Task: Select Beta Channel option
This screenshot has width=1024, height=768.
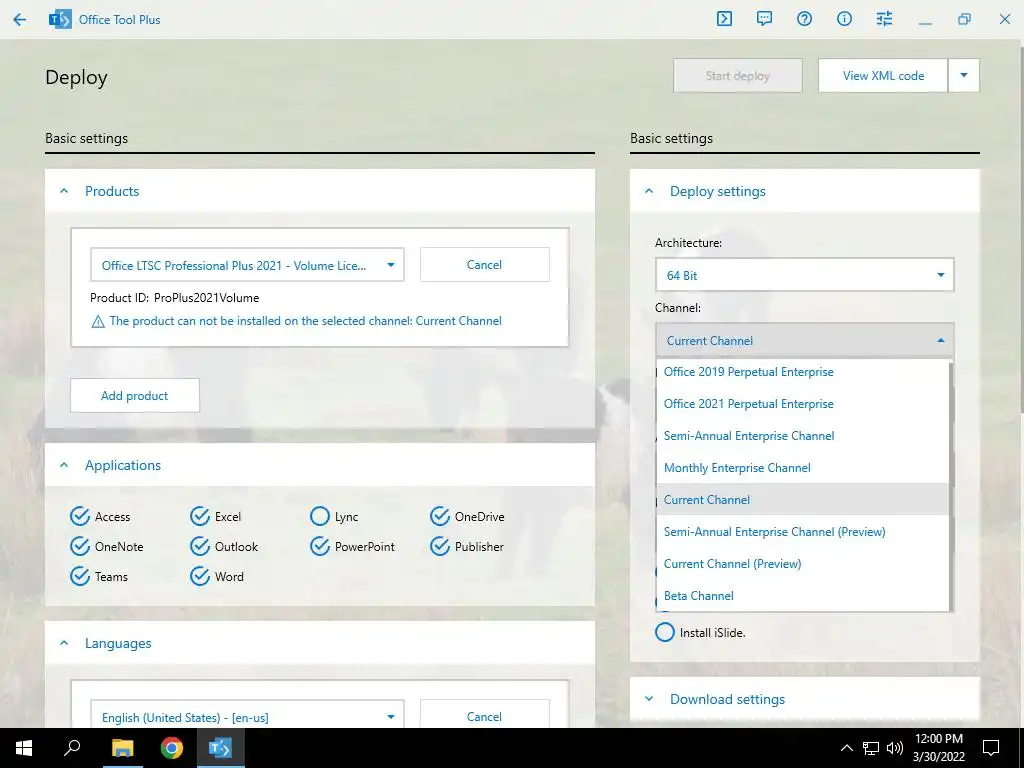Action: pyautogui.click(x=802, y=596)
